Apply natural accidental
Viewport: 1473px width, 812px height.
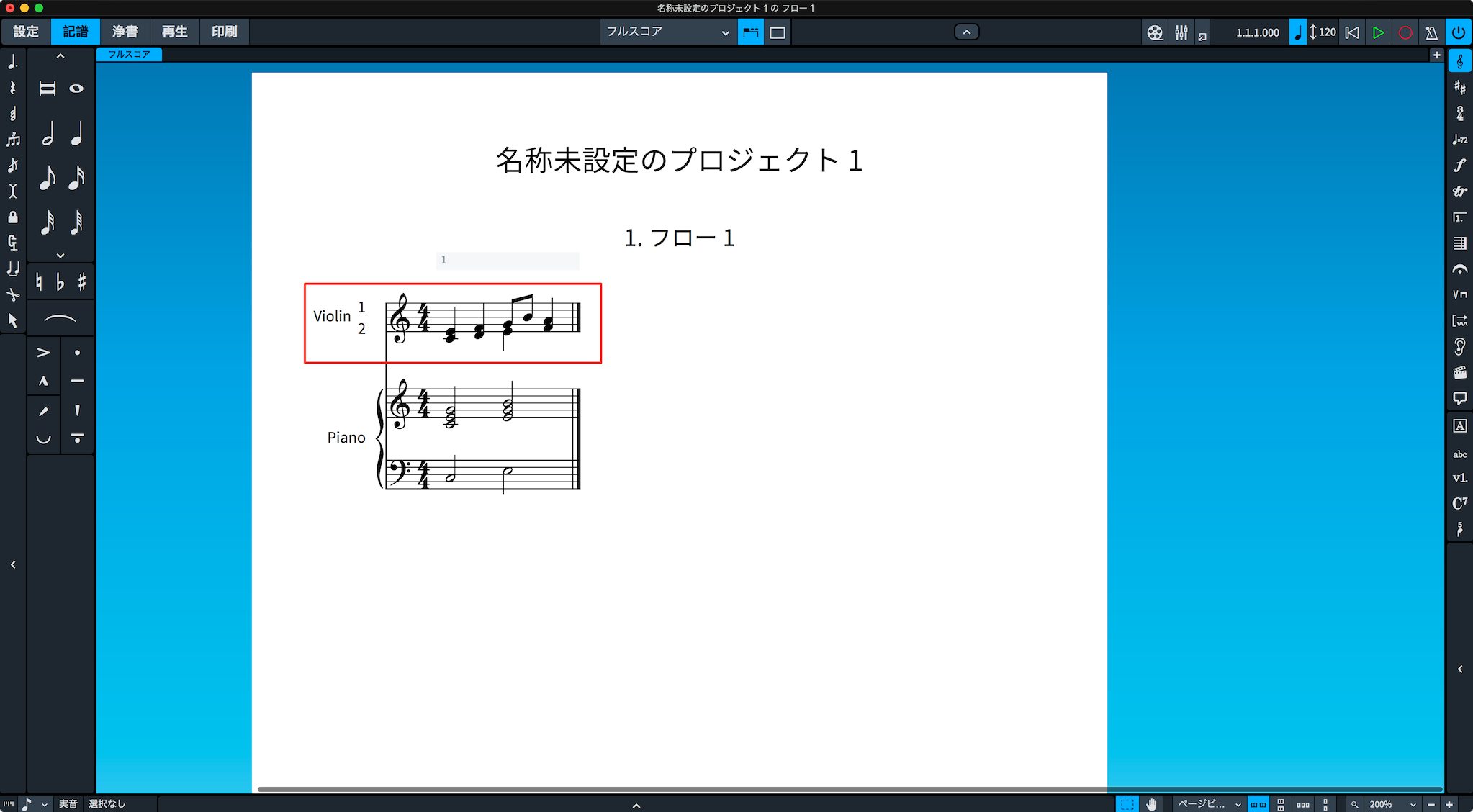point(39,282)
